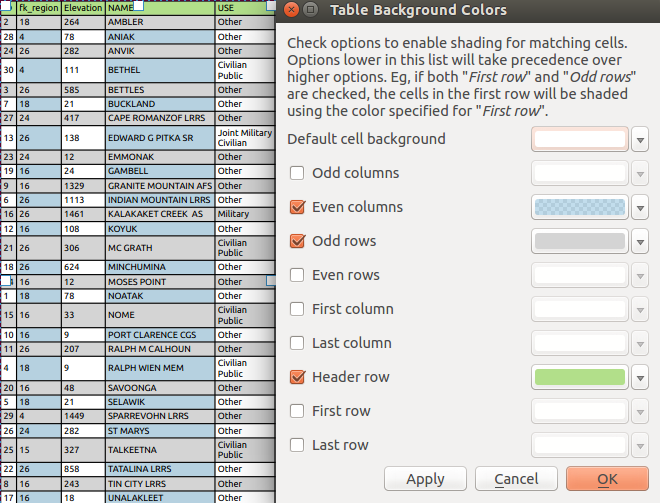Disable Odd rows shading

point(297,241)
